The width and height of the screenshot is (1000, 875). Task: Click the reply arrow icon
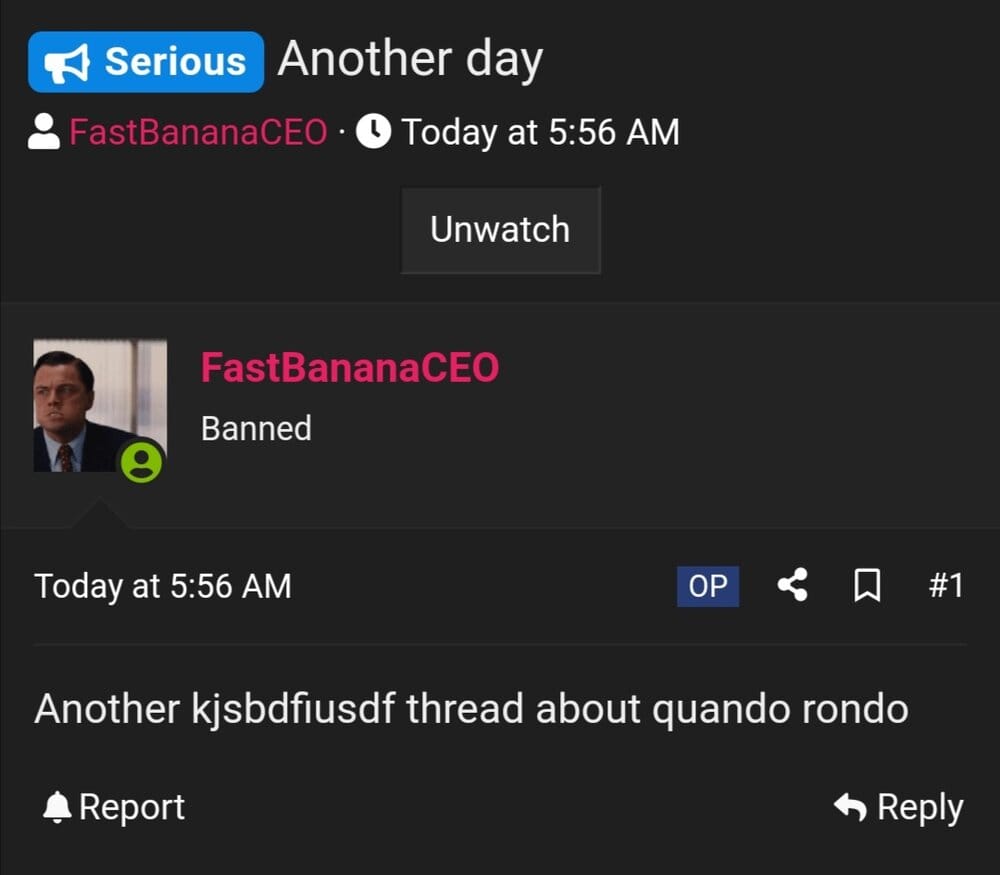coord(849,806)
